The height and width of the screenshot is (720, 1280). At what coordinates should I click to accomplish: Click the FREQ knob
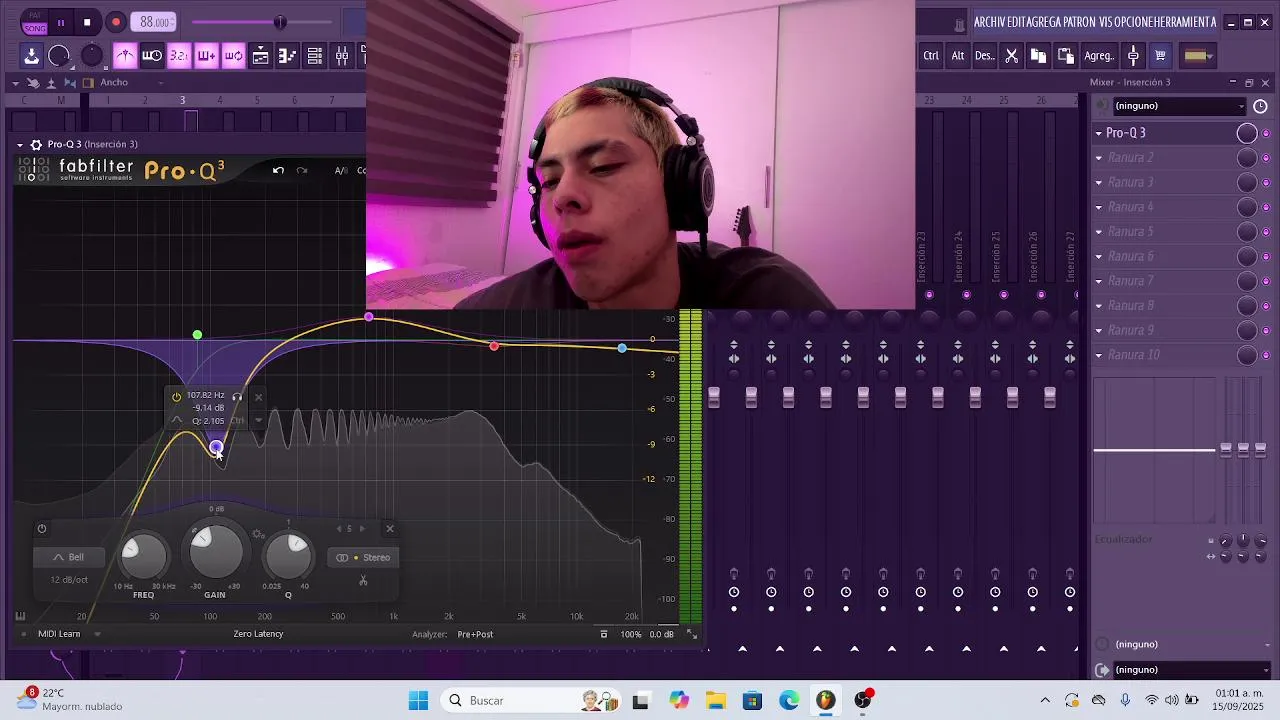[x=144, y=556]
